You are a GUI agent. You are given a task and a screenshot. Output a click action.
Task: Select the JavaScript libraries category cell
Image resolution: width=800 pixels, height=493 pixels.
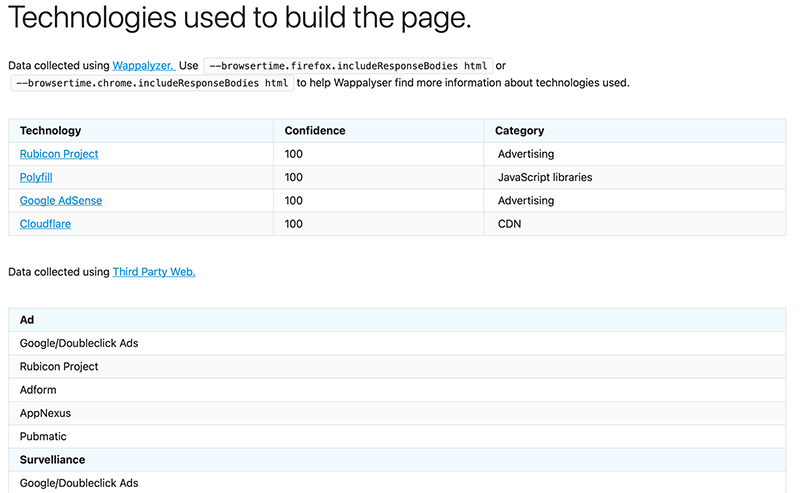coord(545,177)
